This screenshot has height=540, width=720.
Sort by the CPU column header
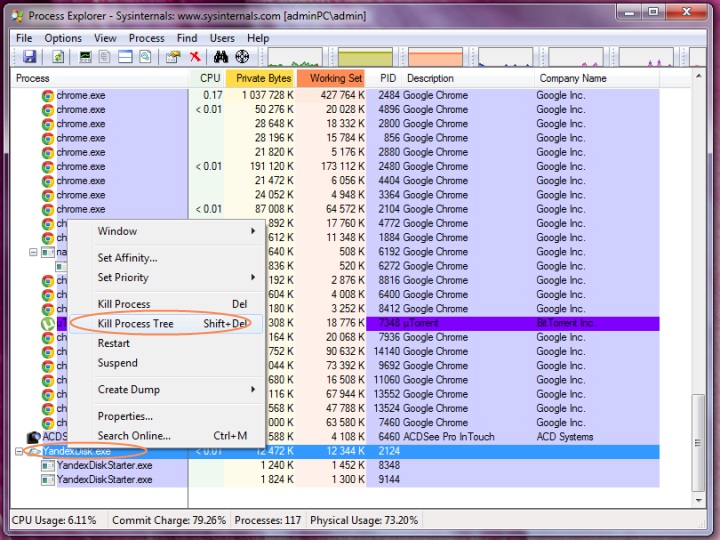[208, 79]
